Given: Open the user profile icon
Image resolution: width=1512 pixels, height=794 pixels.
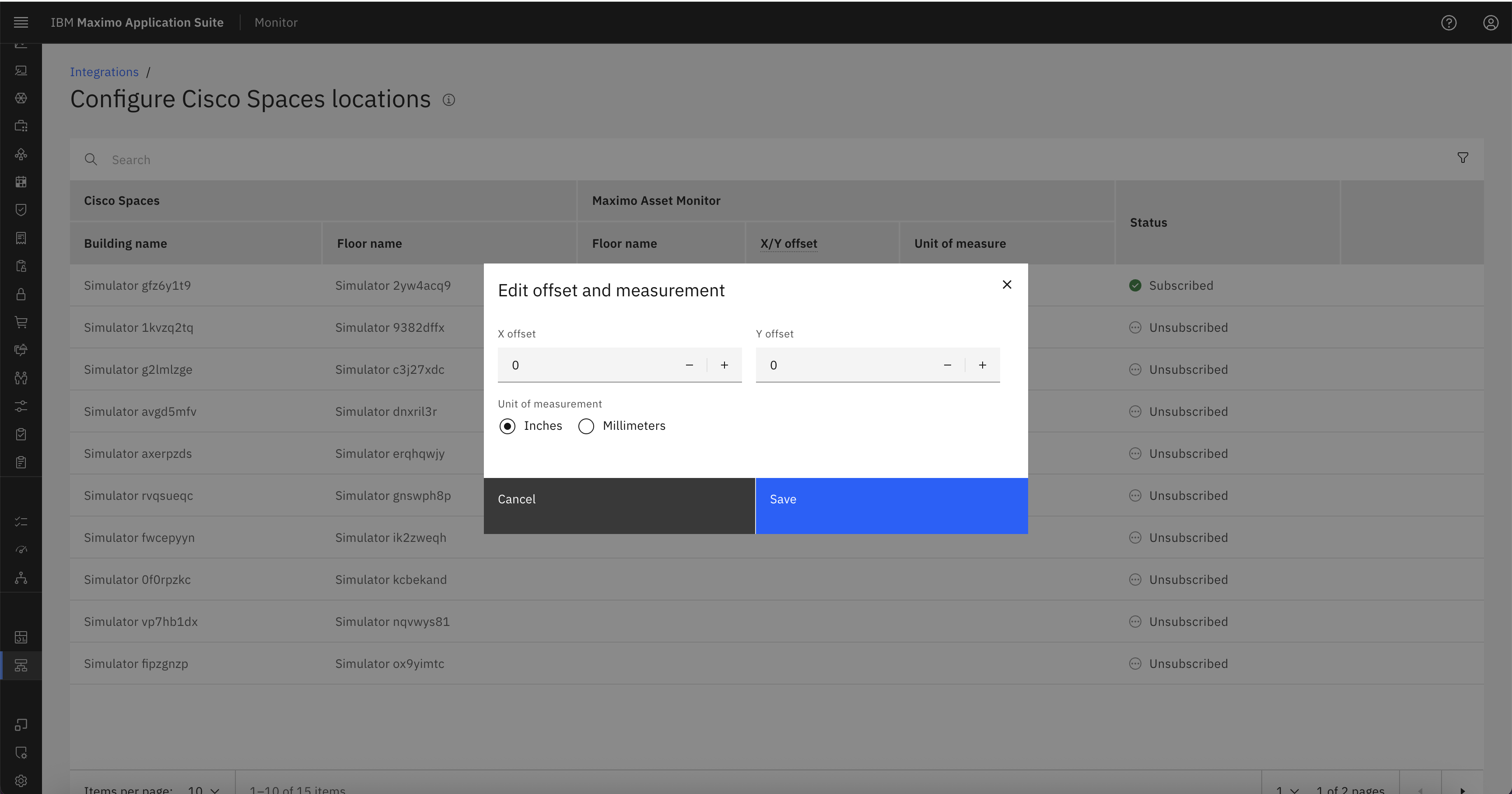Looking at the screenshot, I should 1490,22.
